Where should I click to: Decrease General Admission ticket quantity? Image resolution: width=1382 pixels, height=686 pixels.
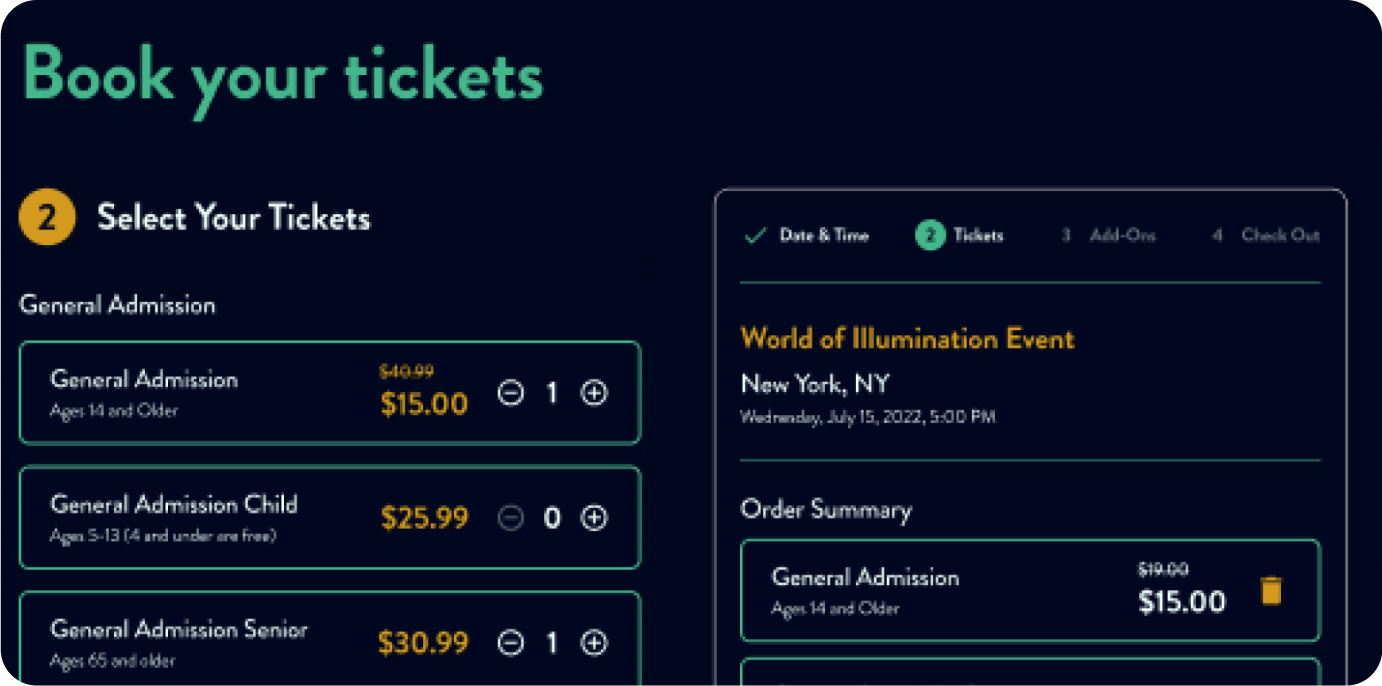point(511,394)
